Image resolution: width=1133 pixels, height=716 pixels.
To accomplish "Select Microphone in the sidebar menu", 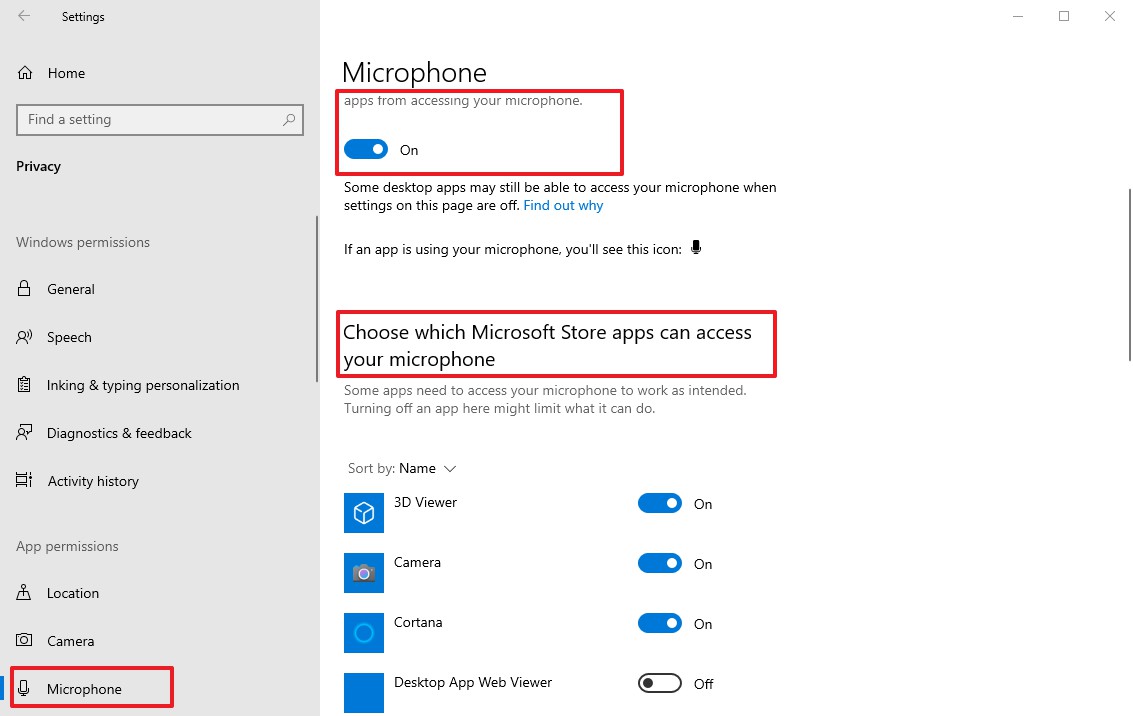I will 85,688.
